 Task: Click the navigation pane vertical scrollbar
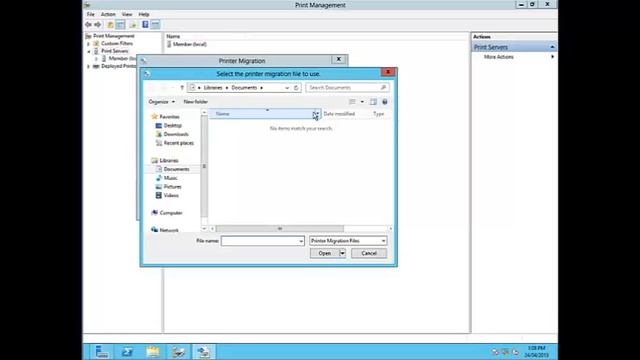[204, 166]
